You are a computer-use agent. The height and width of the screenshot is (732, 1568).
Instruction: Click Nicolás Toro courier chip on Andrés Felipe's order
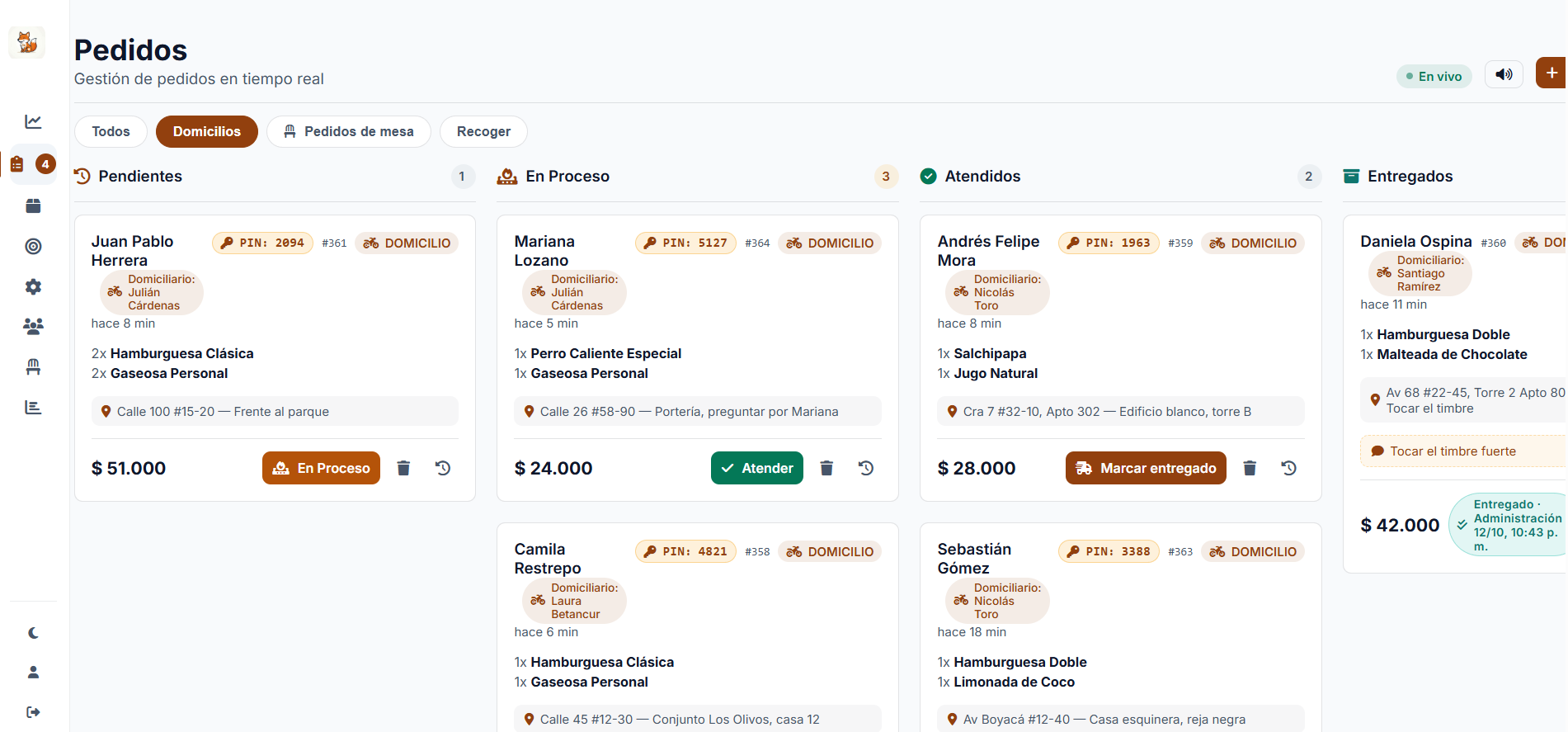997,292
